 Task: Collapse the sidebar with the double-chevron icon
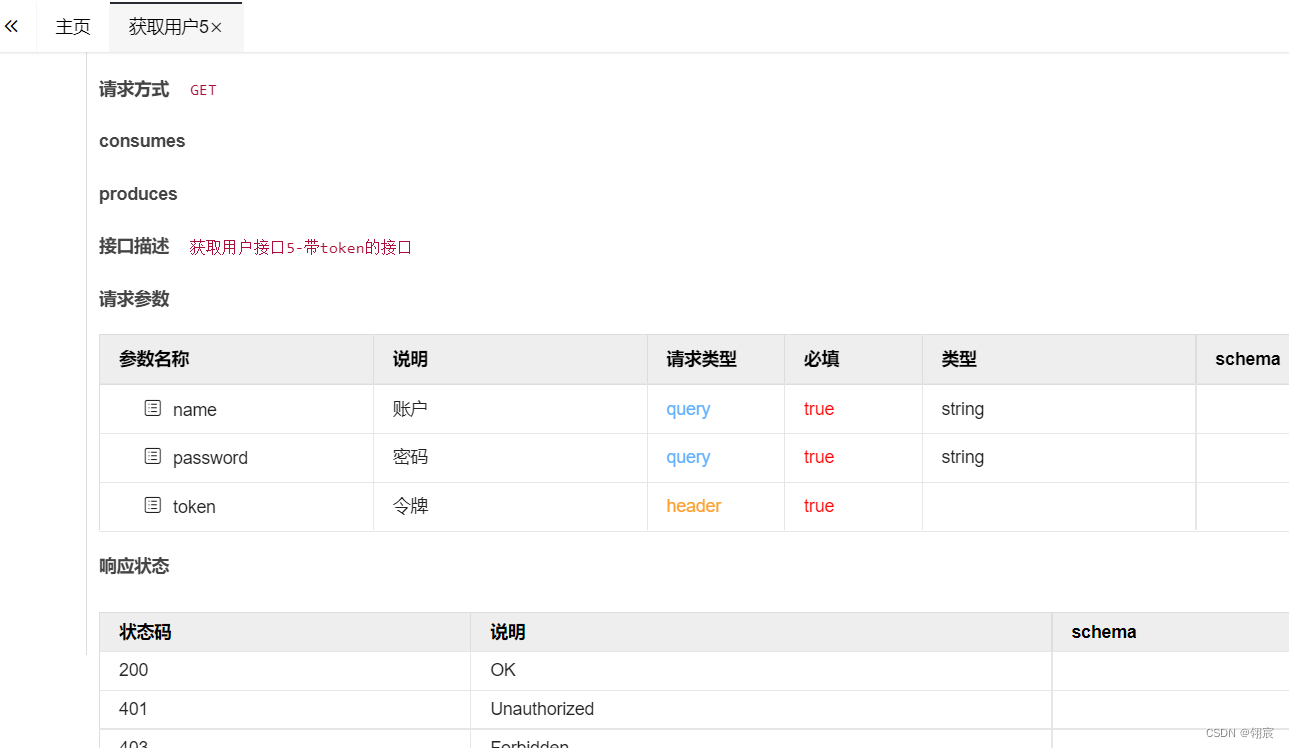11,26
